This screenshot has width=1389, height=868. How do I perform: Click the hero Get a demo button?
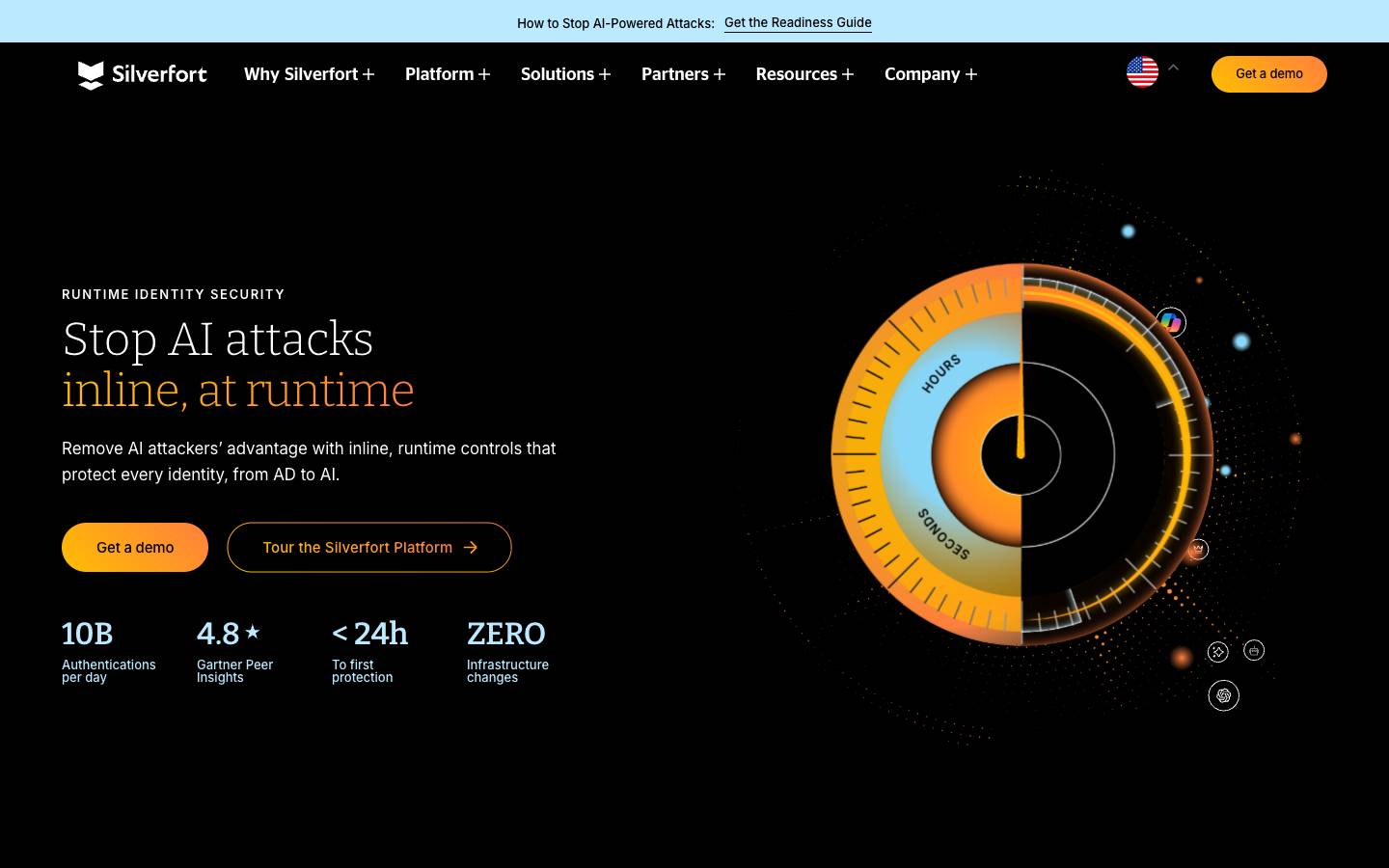coord(135,547)
